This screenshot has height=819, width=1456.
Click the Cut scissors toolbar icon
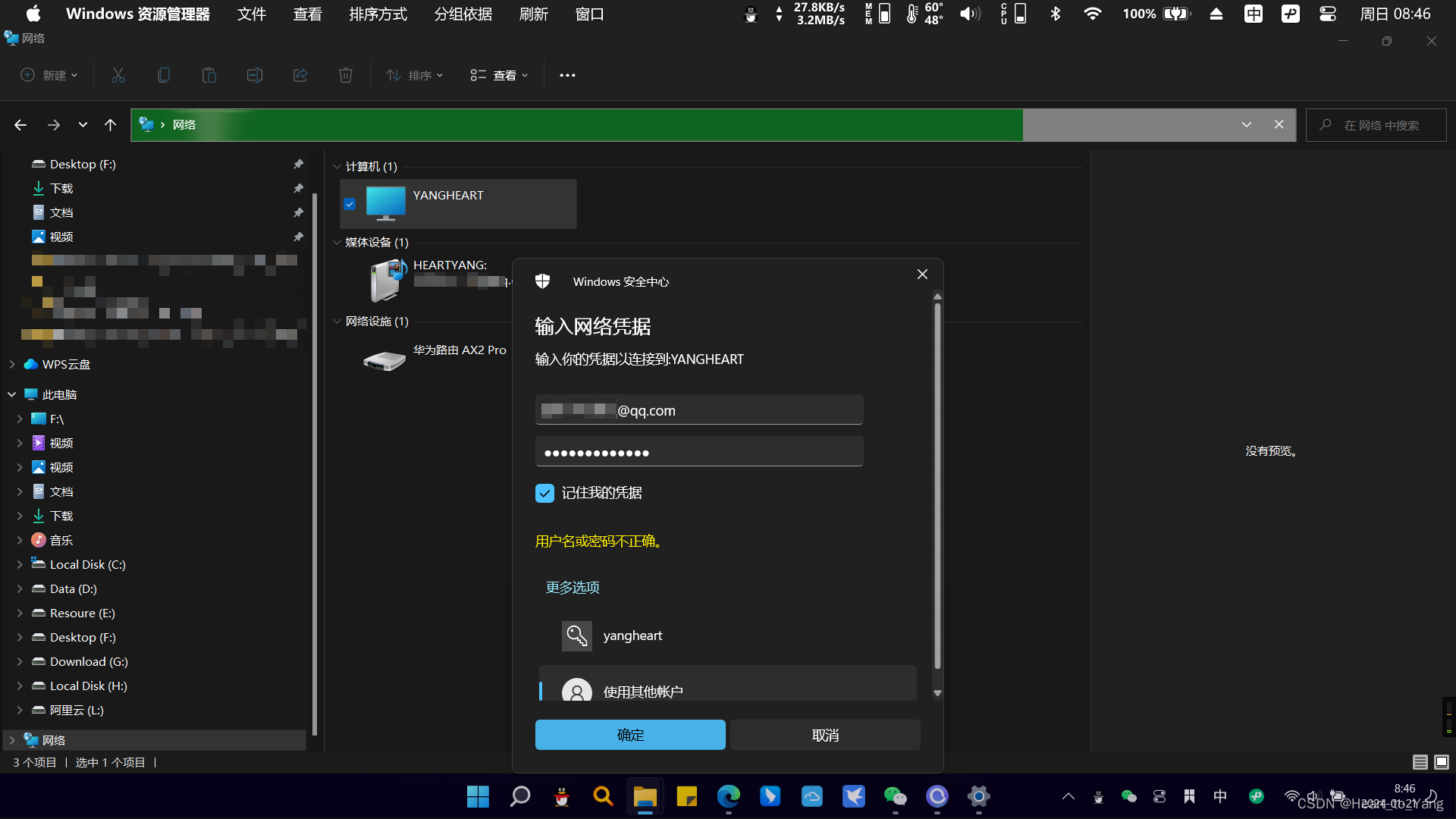tap(118, 75)
